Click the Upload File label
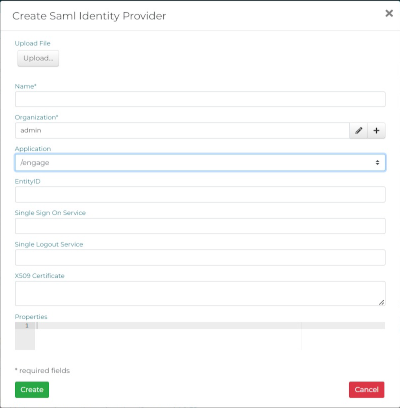The width and height of the screenshot is (400, 408). pos(32,43)
